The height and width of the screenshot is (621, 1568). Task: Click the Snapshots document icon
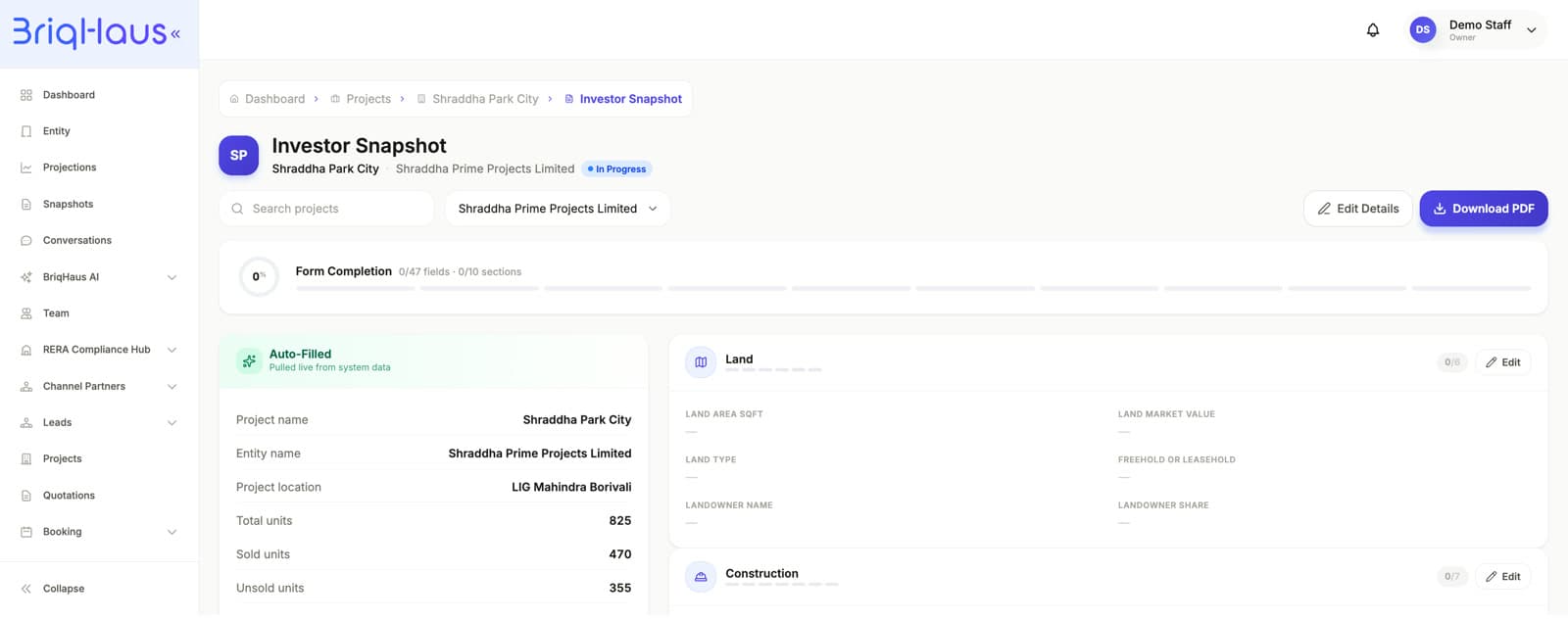click(x=26, y=205)
